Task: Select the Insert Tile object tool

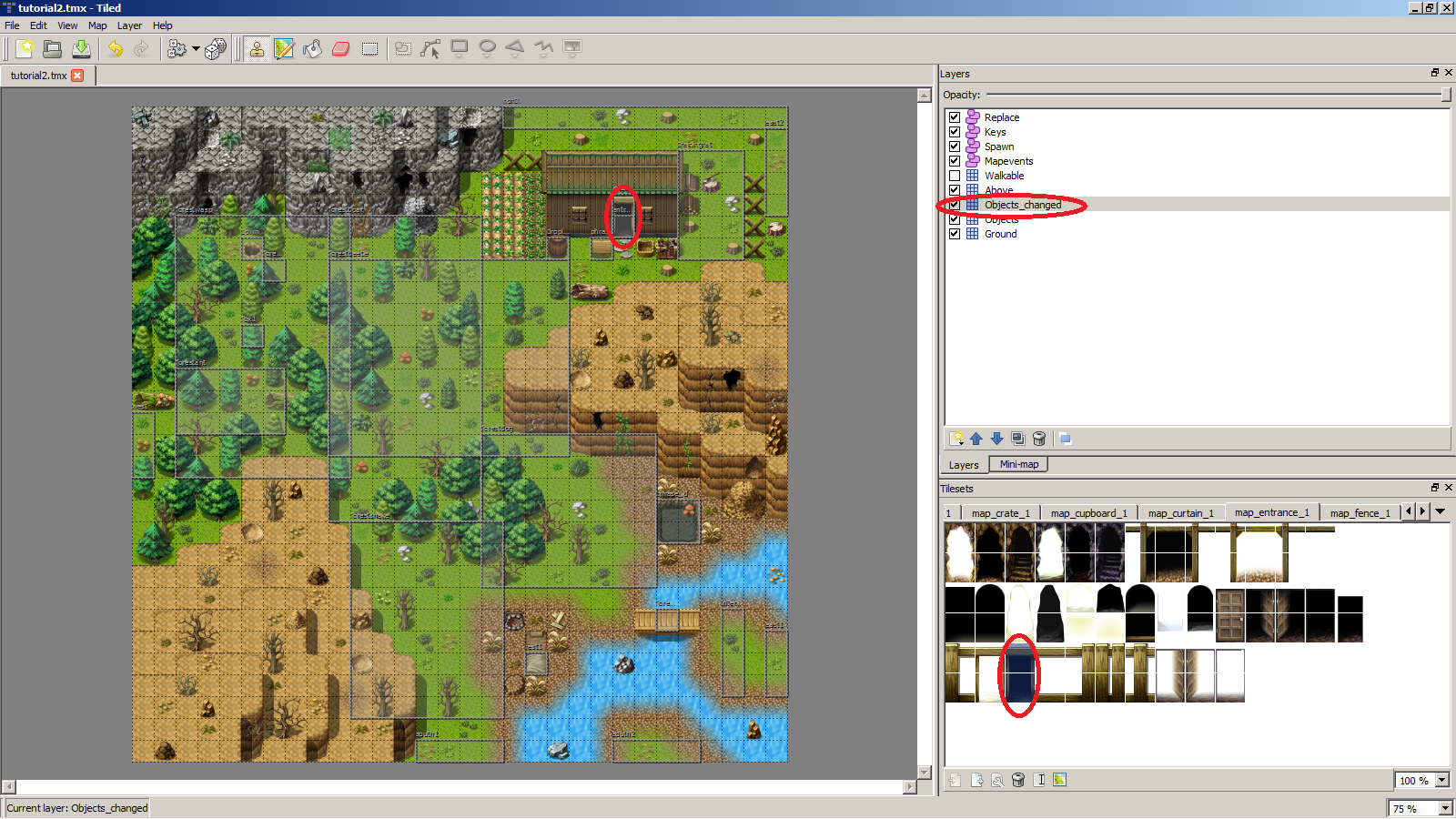Action: click(x=572, y=48)
